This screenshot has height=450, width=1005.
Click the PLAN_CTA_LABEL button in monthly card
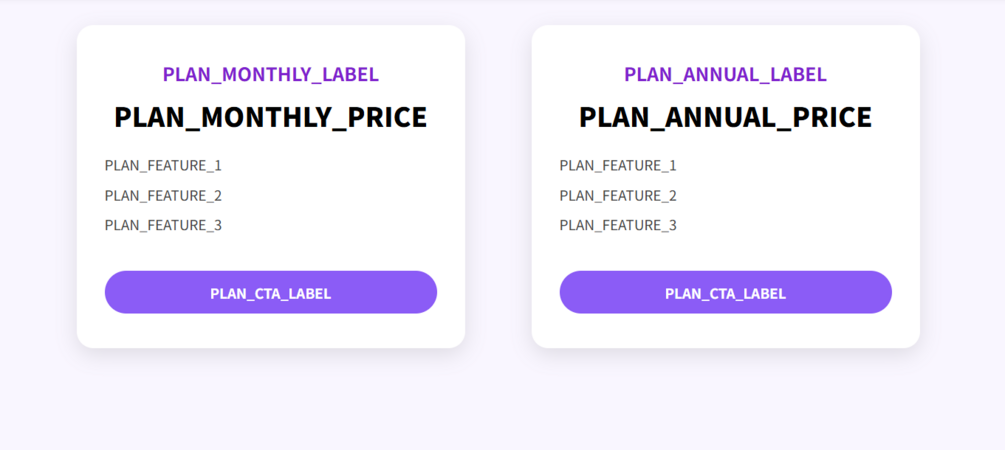point(270,292)
